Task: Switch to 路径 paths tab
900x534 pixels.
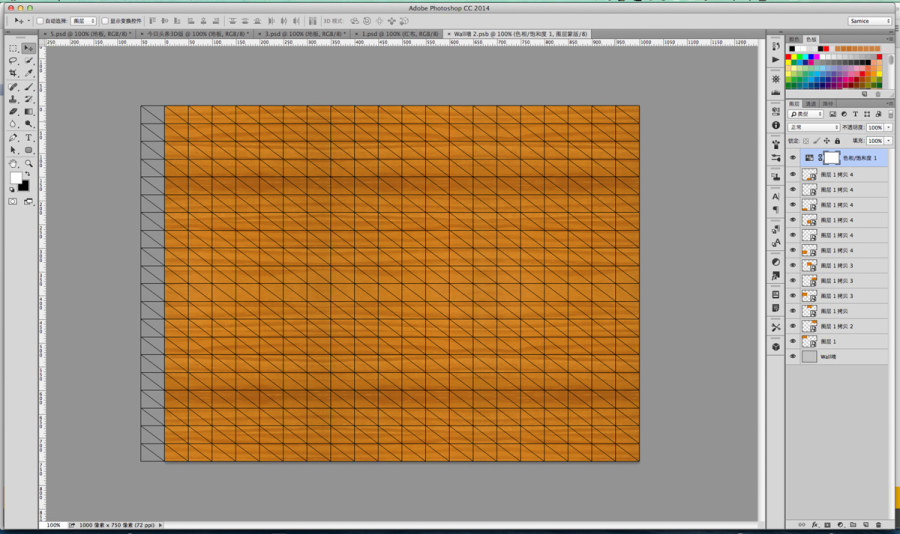Action: pos(827,103)
